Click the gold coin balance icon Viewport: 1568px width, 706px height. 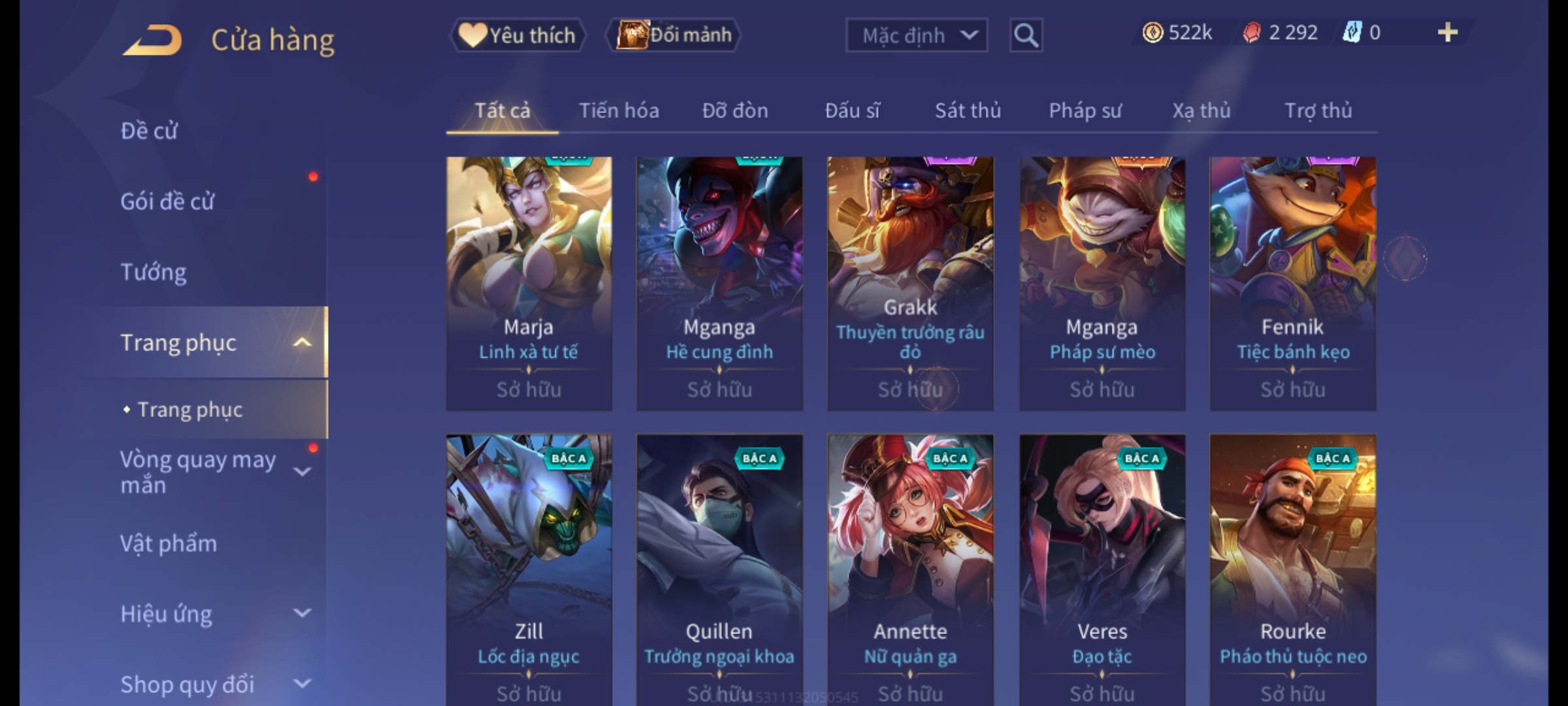[1152, 33]
